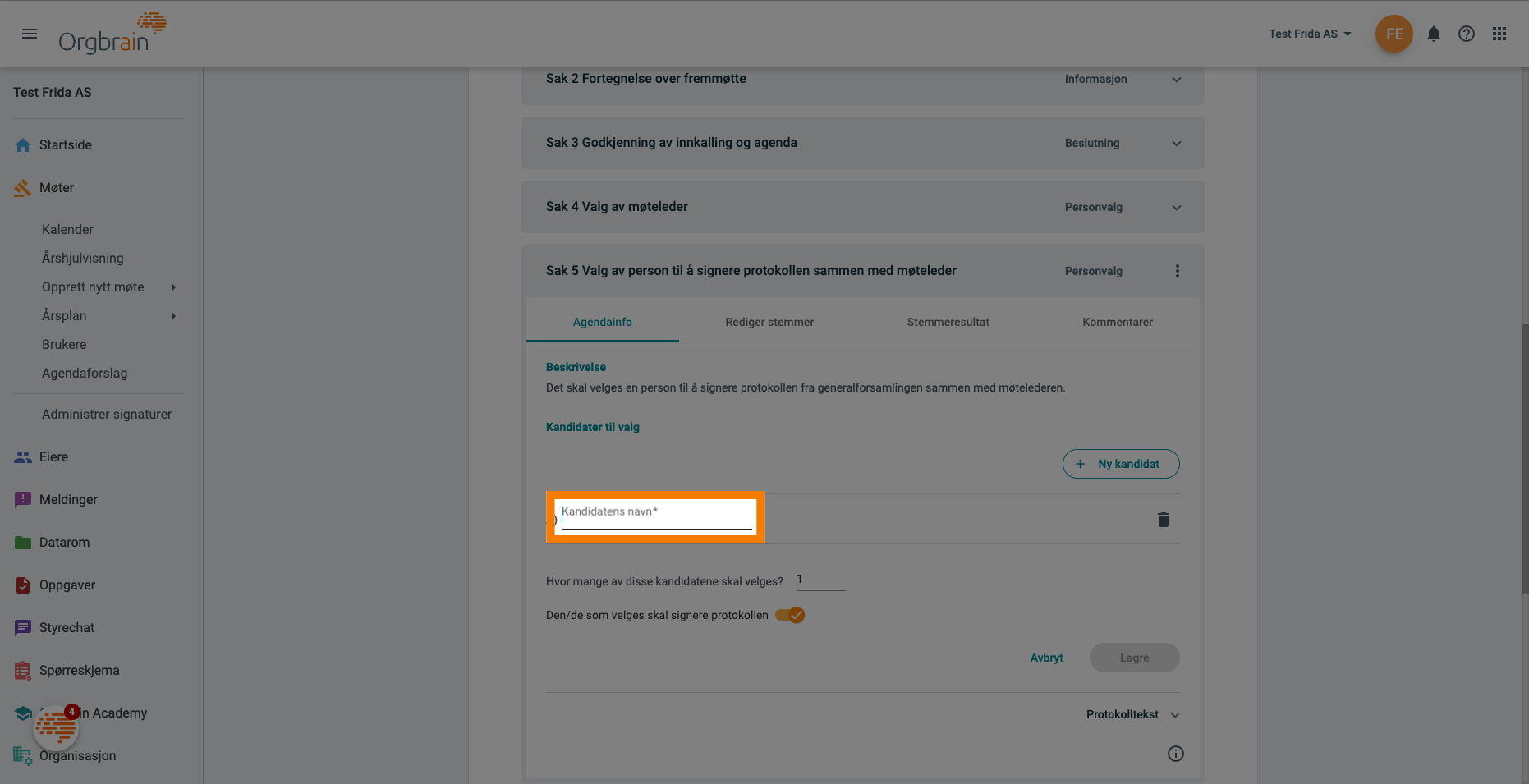Click the Kandidater til valg heading
The height and width of the screenshot is (784, 1529).
[x=593, y=427]
